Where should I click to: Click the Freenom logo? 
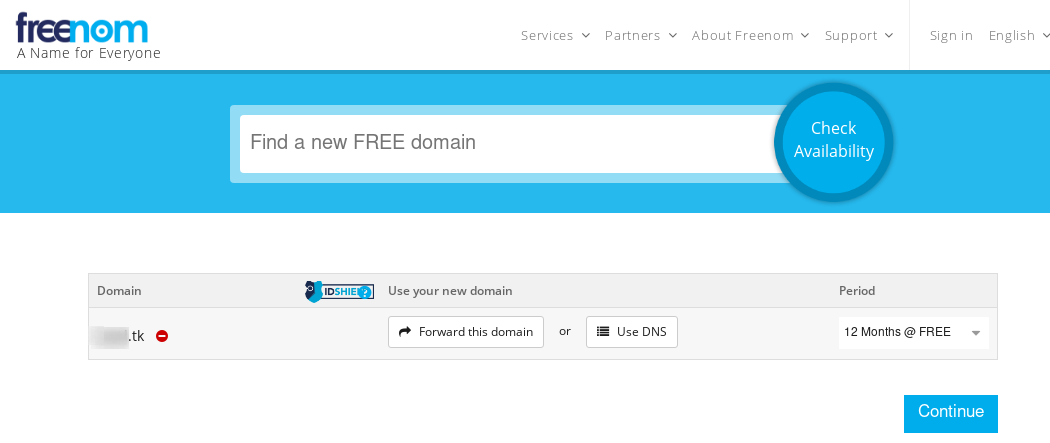pyautogui.click(x=82, y=29)
